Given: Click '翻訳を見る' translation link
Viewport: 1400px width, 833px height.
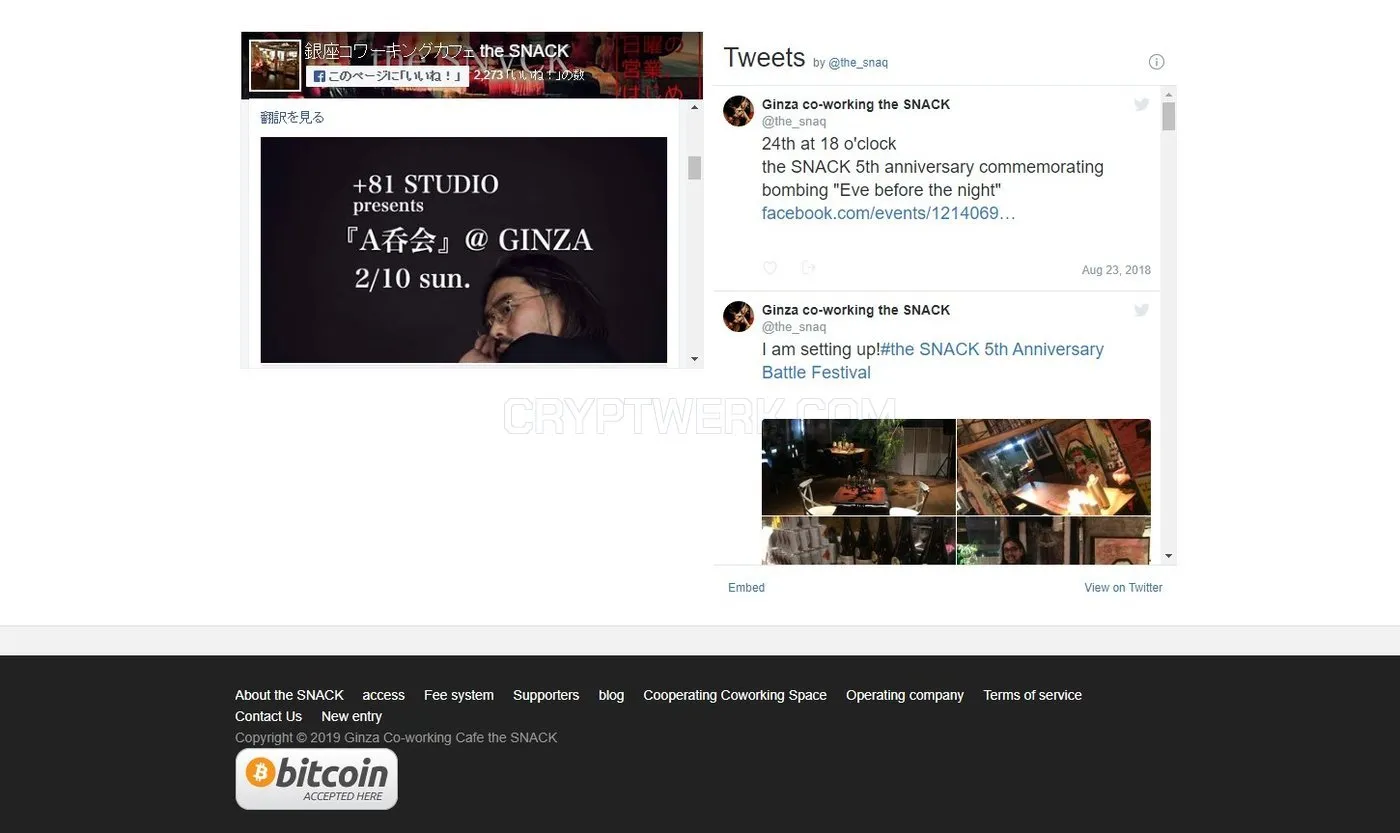Looking at the screenshot, I should [x=292, y=117].
